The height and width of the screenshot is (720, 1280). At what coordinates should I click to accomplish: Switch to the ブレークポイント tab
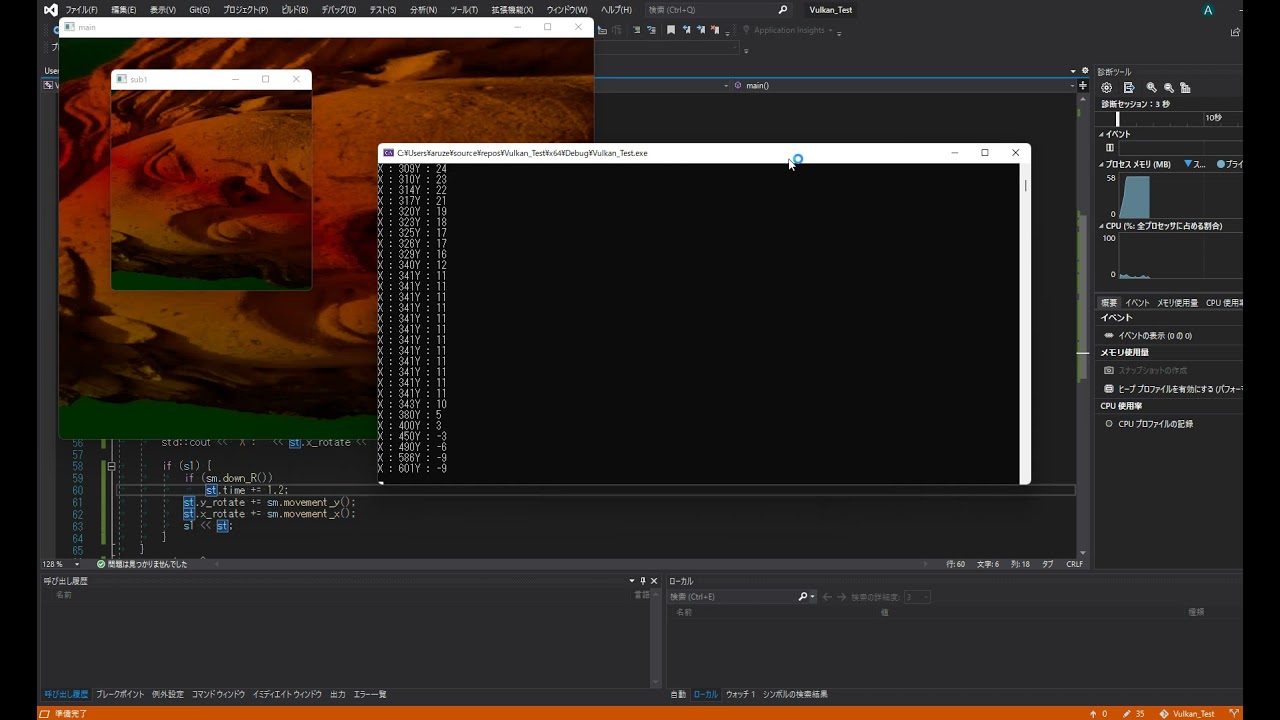click(120, 694)
